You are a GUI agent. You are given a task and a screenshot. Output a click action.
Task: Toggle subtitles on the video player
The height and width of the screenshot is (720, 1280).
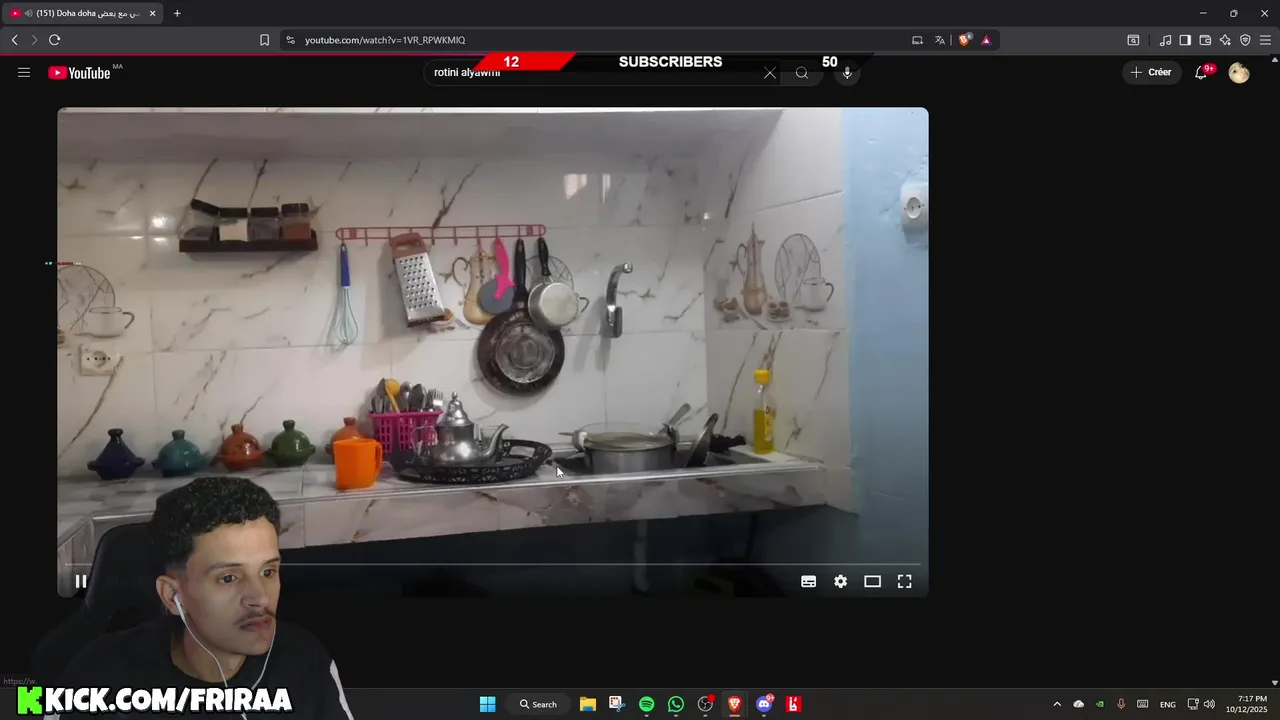coord(809,581)
